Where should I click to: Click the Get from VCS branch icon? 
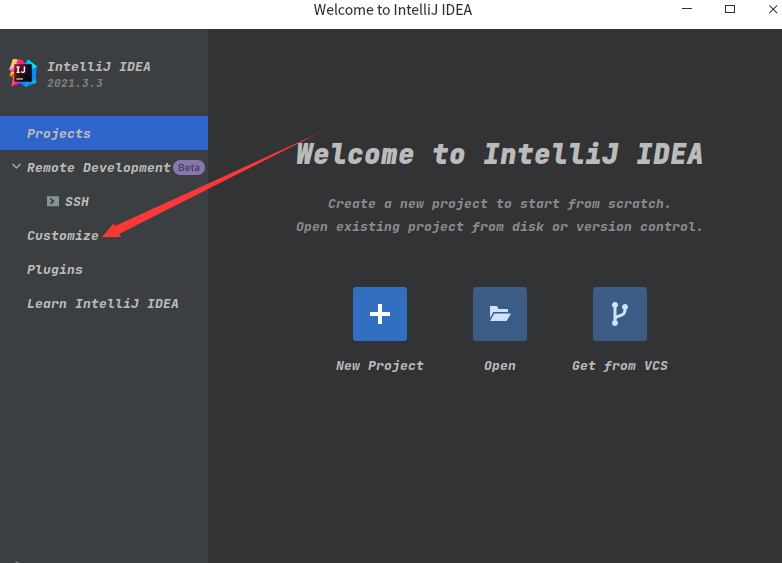620,314
